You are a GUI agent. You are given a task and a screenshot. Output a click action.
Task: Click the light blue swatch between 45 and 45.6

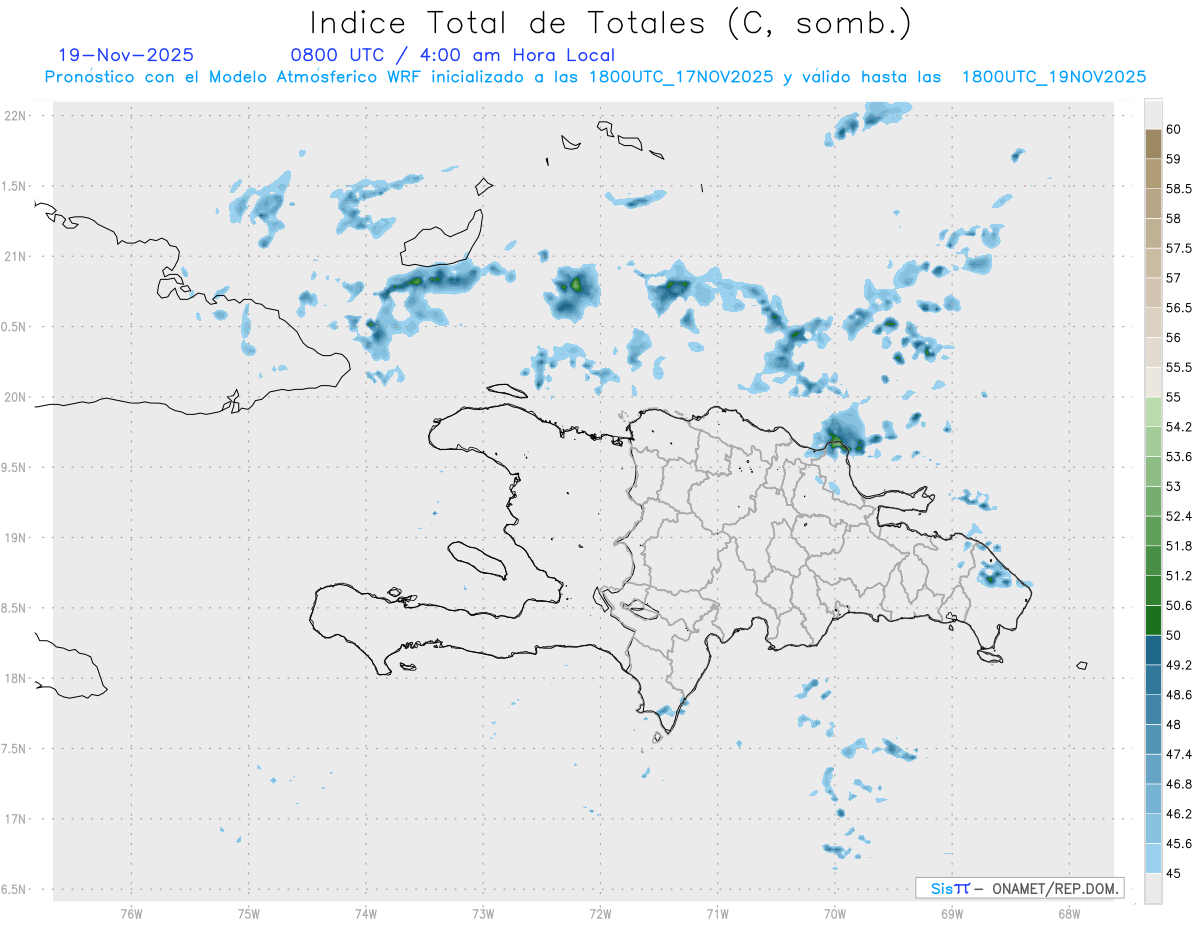click(1153, 859)
